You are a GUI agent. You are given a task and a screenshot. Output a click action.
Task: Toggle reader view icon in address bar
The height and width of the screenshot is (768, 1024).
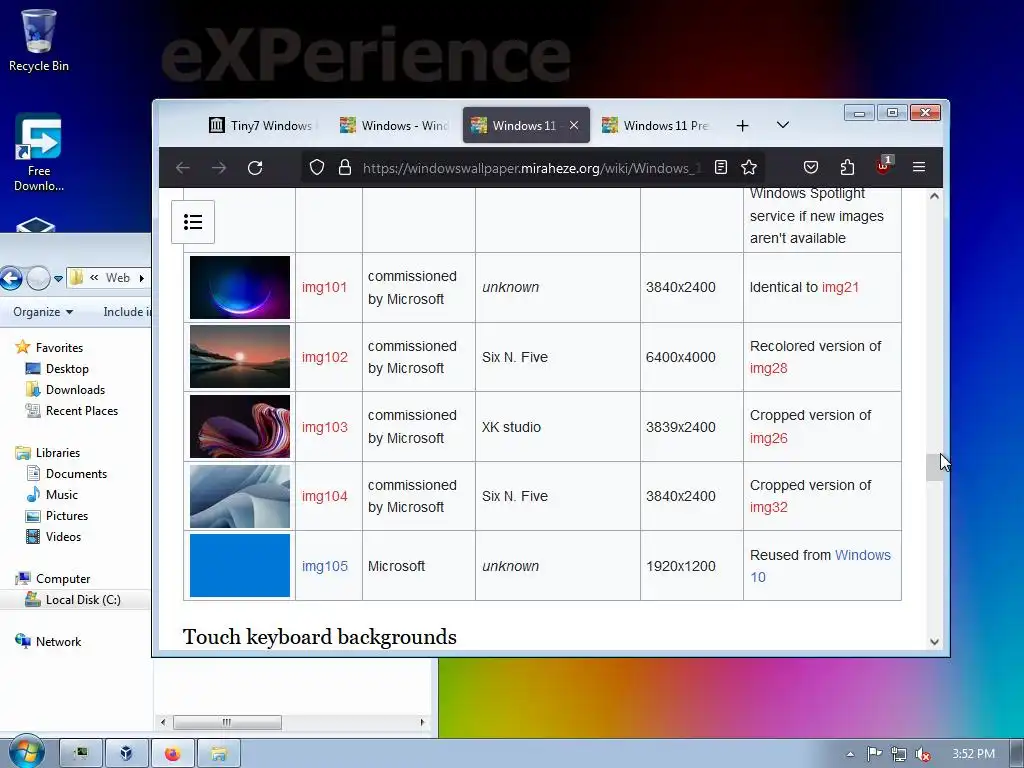point(721,168)
